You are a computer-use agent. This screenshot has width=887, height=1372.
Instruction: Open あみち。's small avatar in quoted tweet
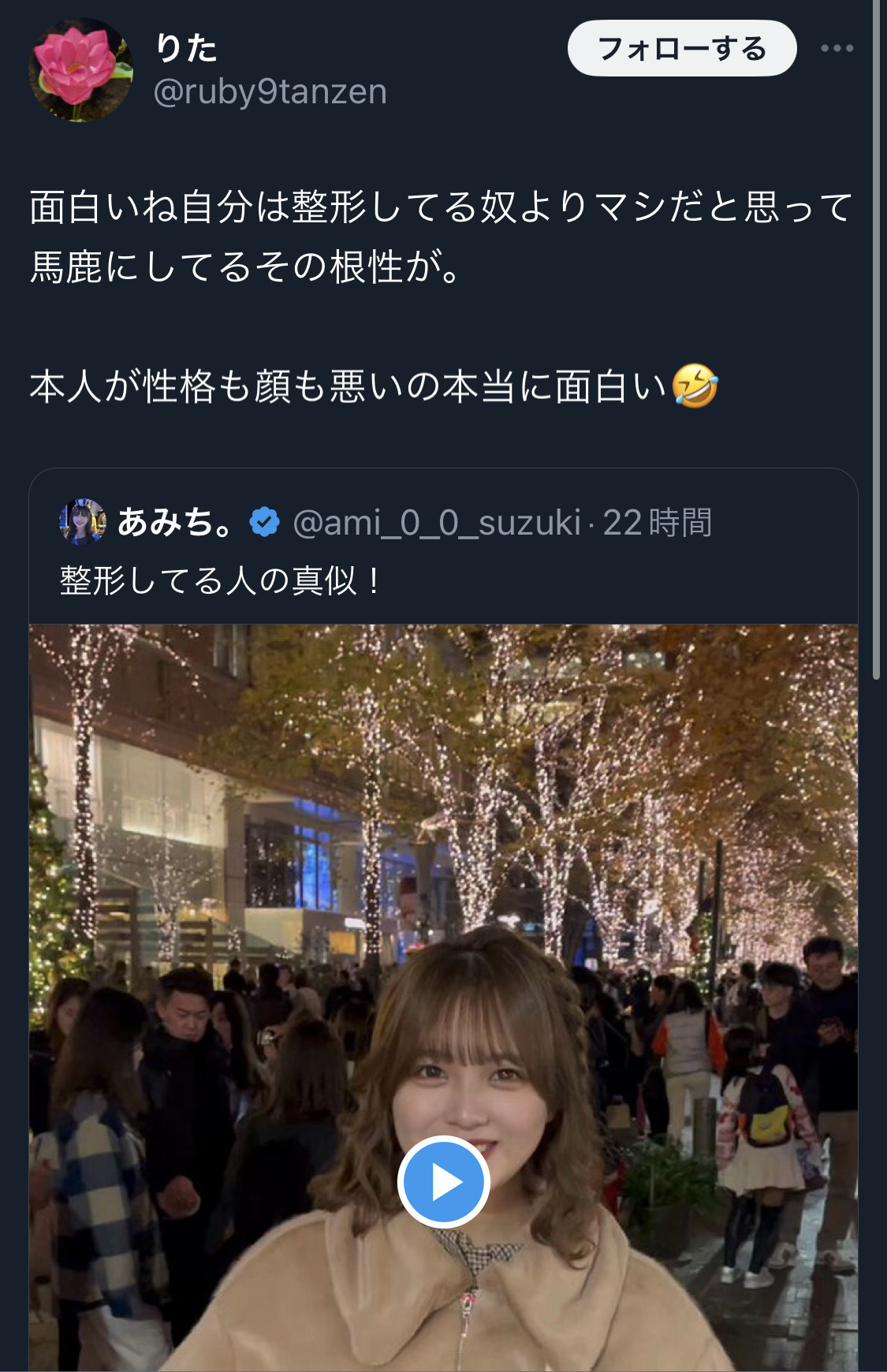point(83,522)
